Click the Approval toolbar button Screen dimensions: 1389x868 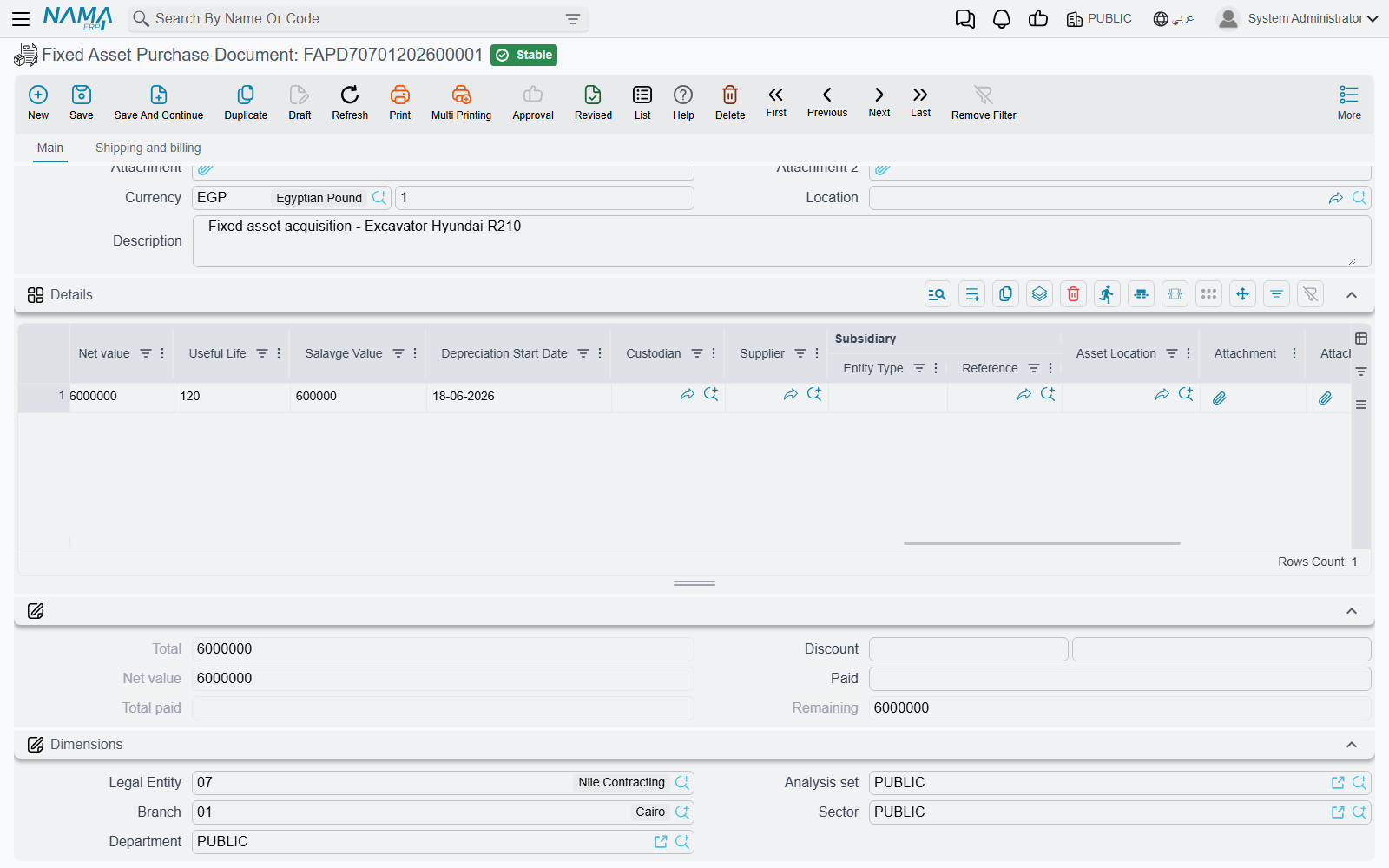click(533, 102)
